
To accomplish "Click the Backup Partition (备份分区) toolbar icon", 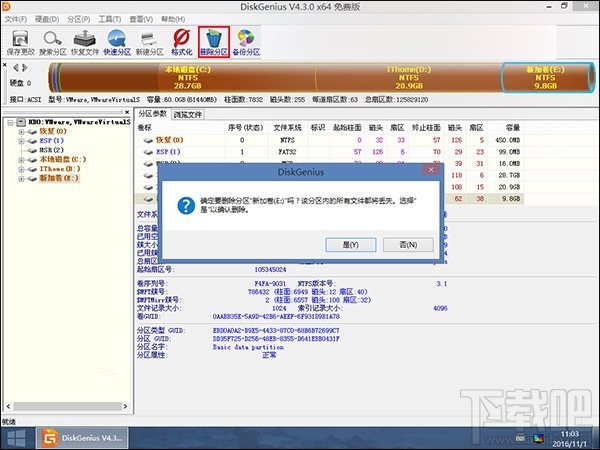I will [x=246, y=42].
